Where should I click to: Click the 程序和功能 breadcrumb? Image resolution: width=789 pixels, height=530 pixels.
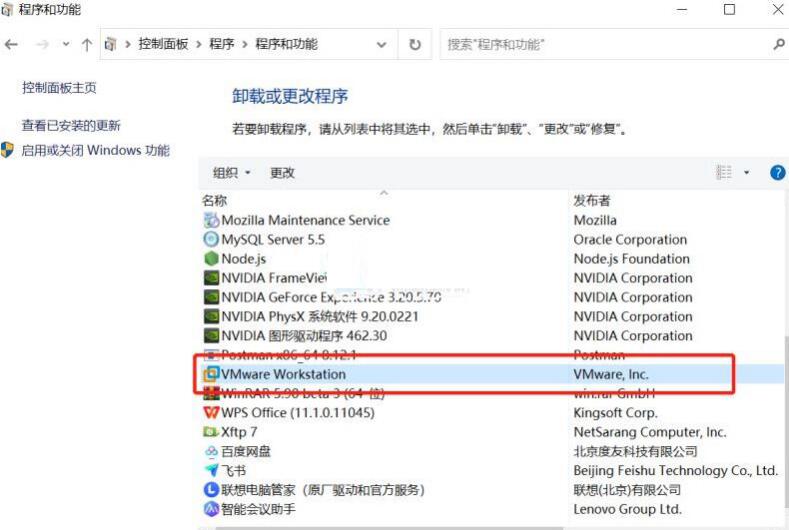click(x=286, y=44)
